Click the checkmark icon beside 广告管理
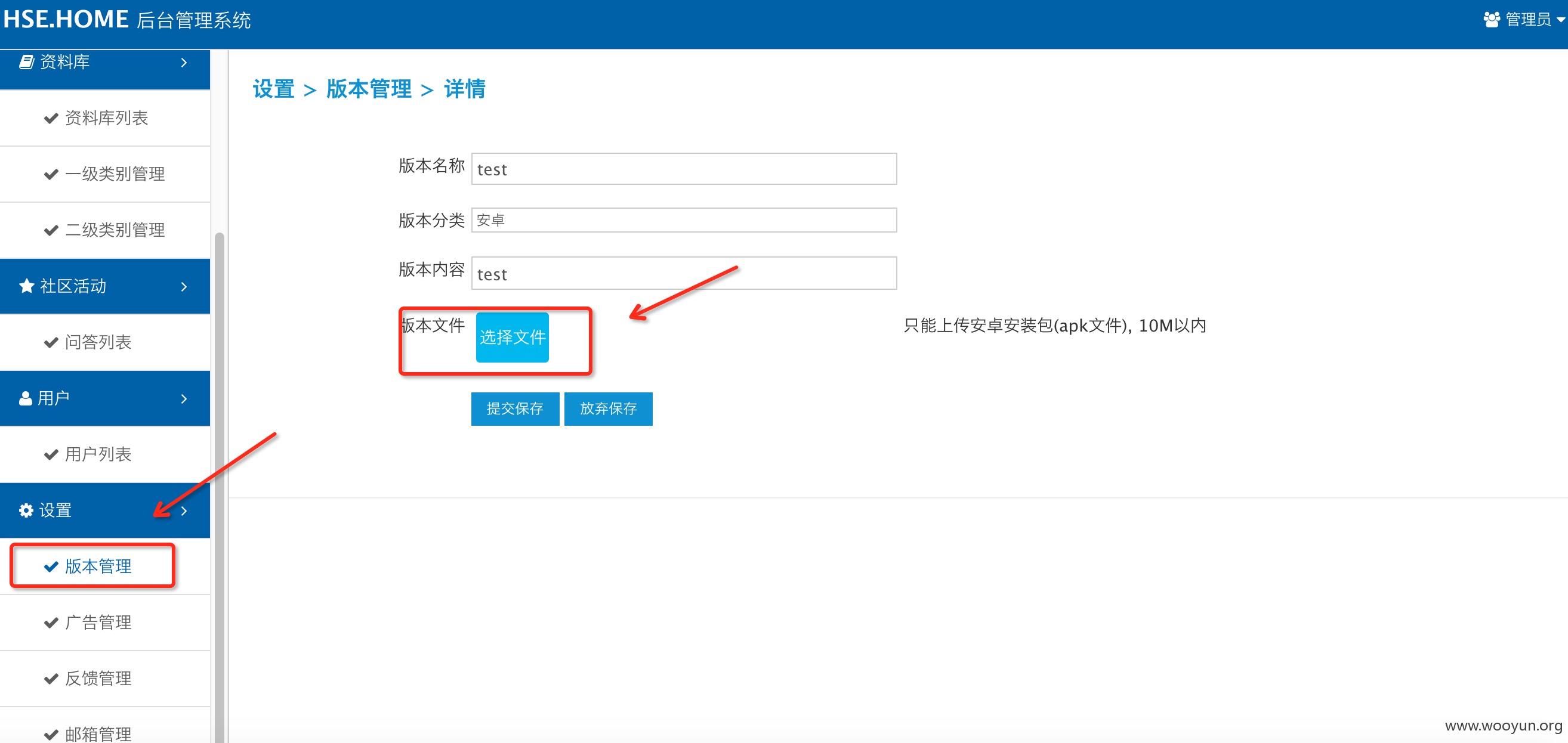The height and width of the screenshot is (743, 1568). pos(51,623)
